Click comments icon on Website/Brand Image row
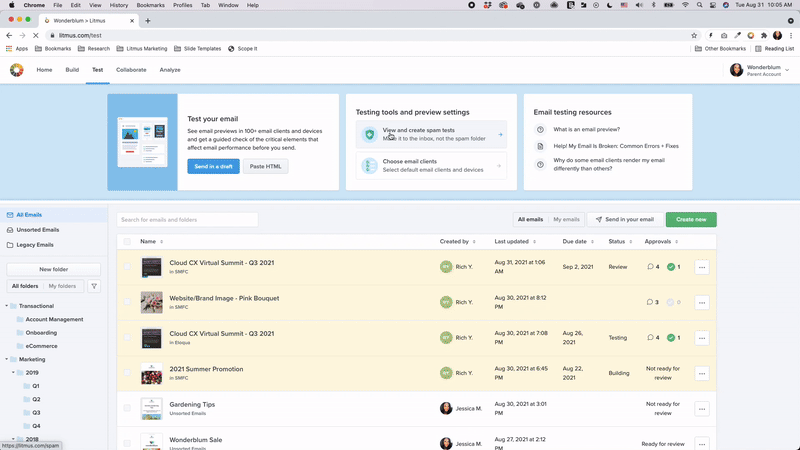This screenshot has height=450, width=800. tap(649, 302)
